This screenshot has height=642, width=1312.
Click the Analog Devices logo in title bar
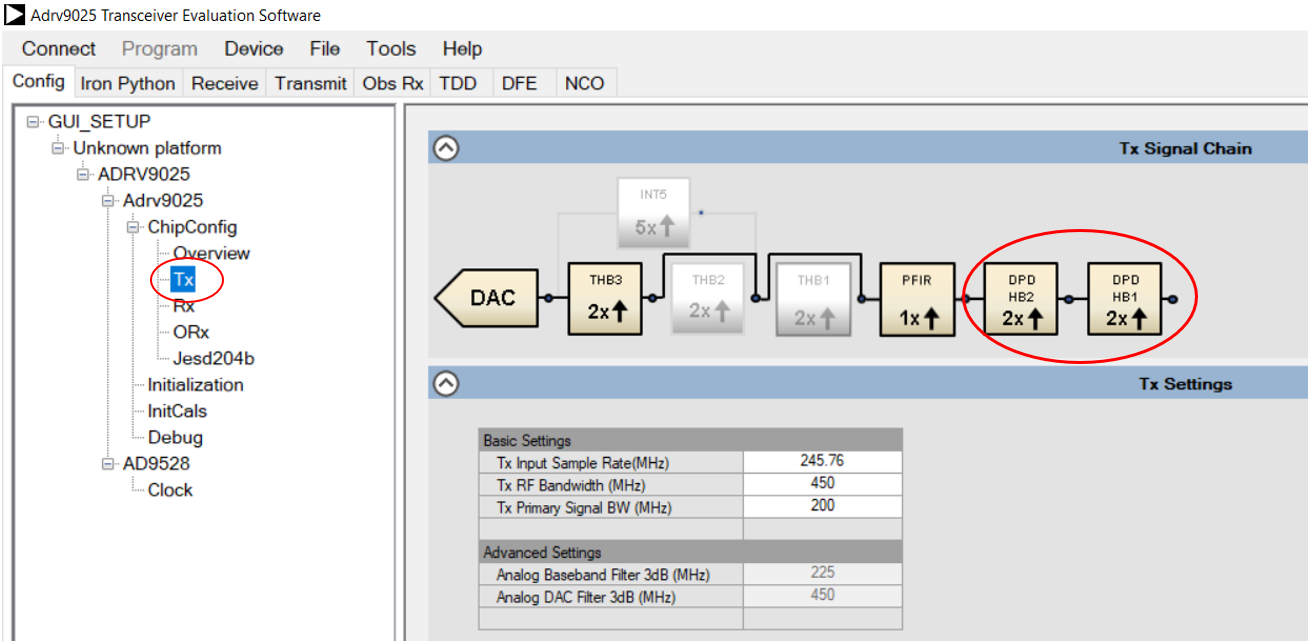pyautogui.click(x=15, y=15)
